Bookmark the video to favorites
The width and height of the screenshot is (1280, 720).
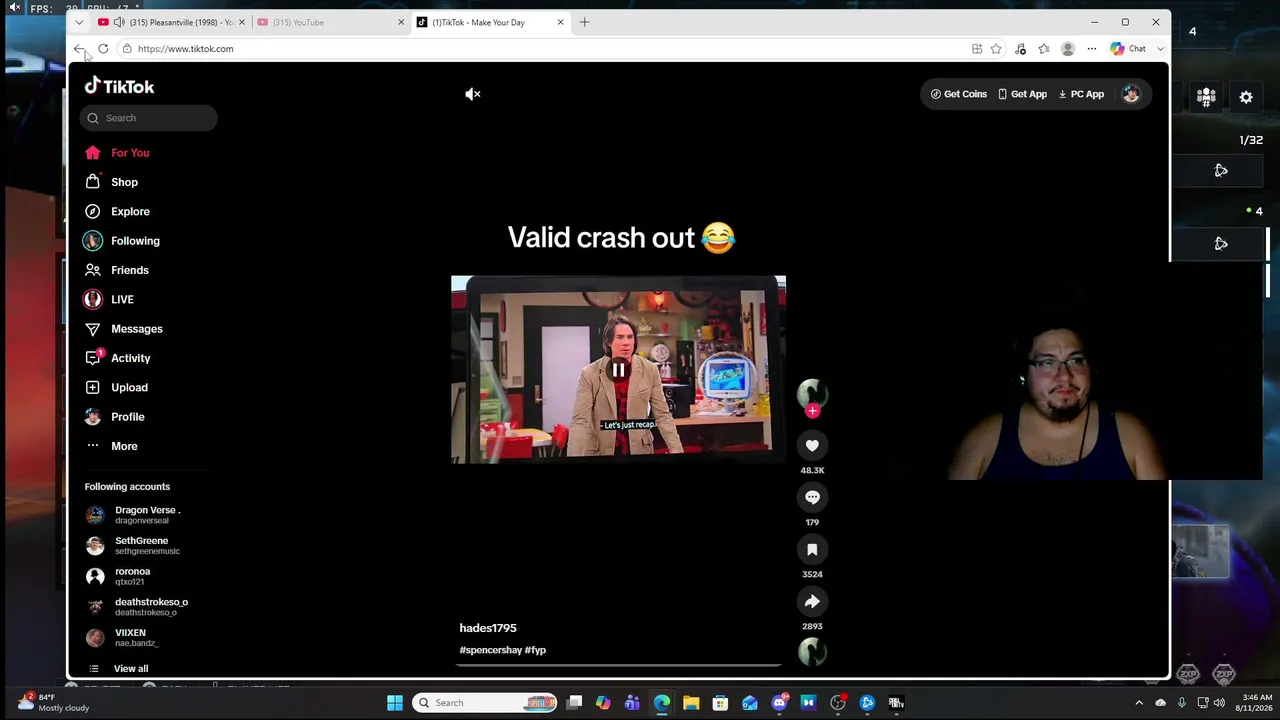(812, 550)
